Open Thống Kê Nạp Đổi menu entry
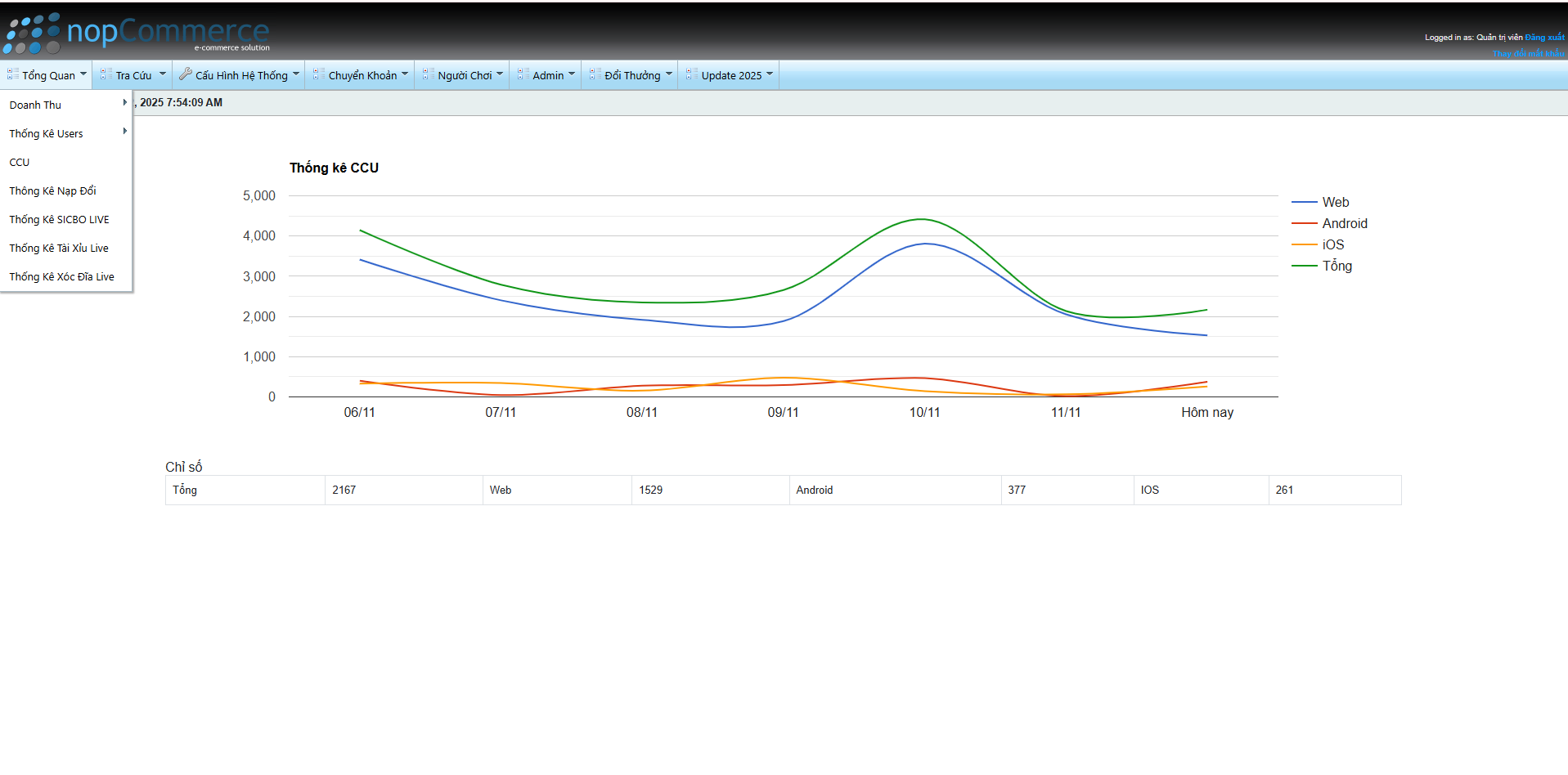The width and height of the screenshot is (1568, 775). pyautogui.click(x=52, y=191)
